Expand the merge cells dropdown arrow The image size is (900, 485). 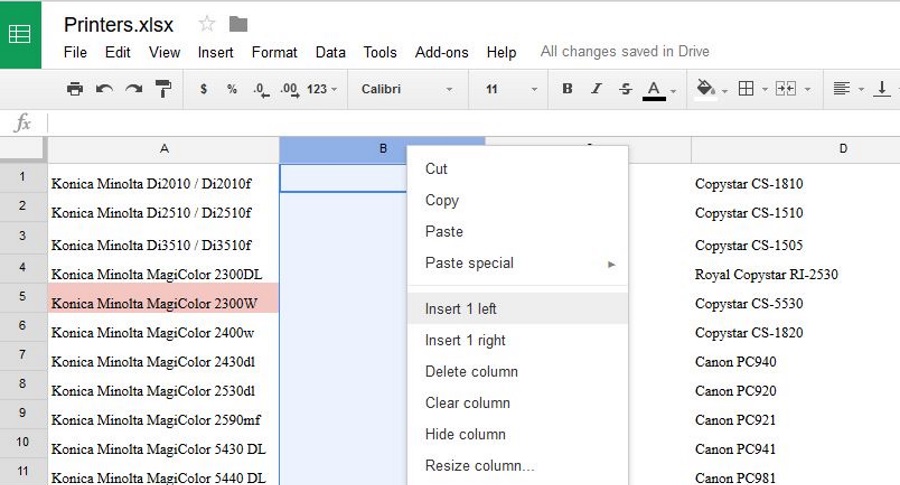click(x=808, y=90)
